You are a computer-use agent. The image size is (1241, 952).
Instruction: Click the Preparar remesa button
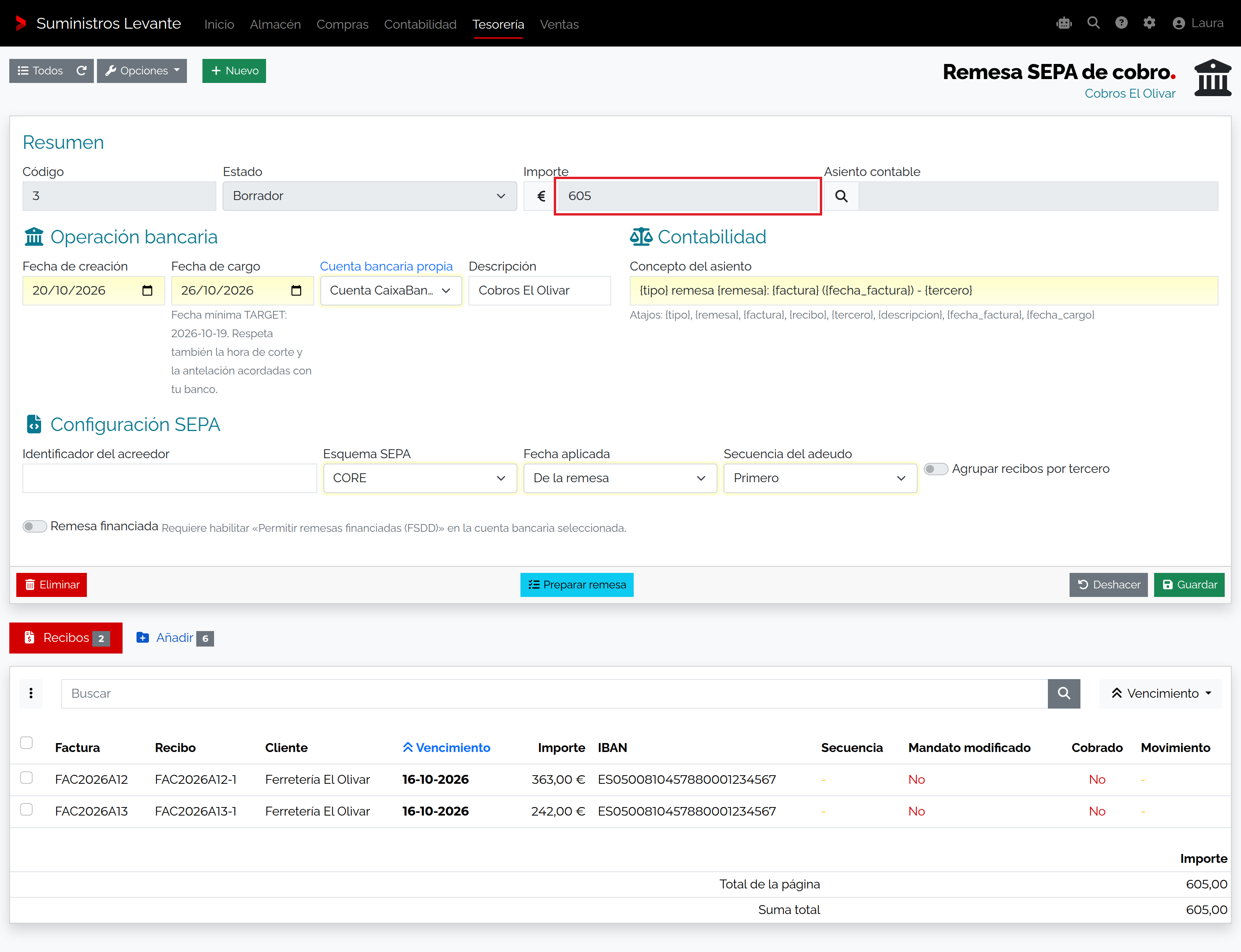click(x=577, y=585)
